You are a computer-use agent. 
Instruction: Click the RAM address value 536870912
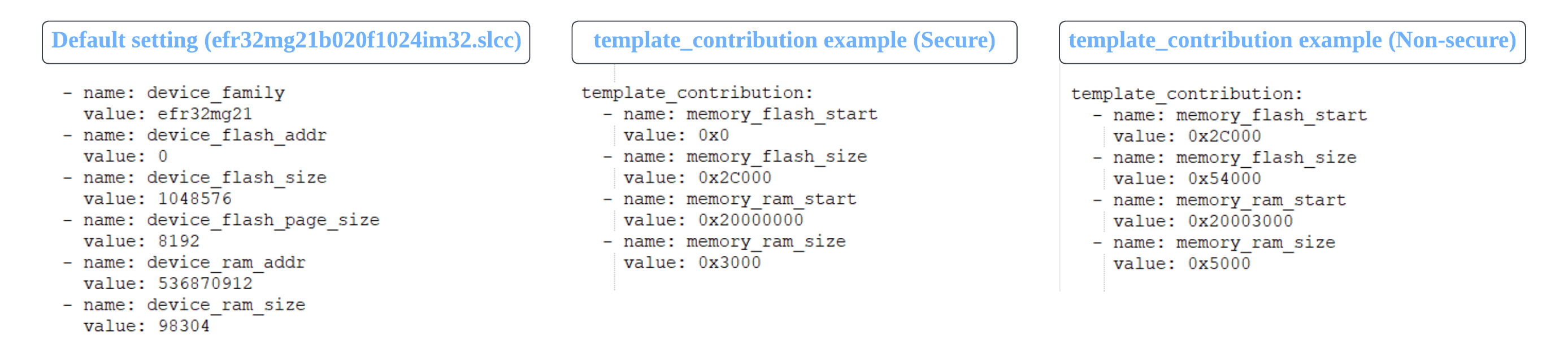pyautogui.click(x=205, y=284)
